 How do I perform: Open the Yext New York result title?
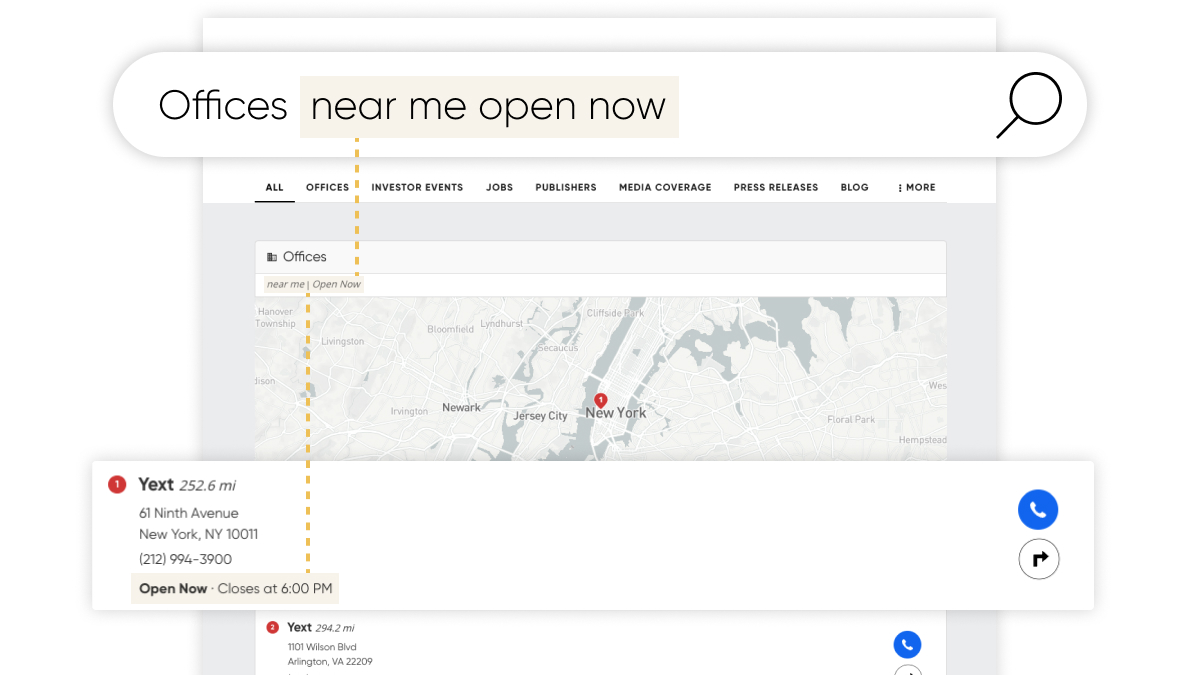156,484
